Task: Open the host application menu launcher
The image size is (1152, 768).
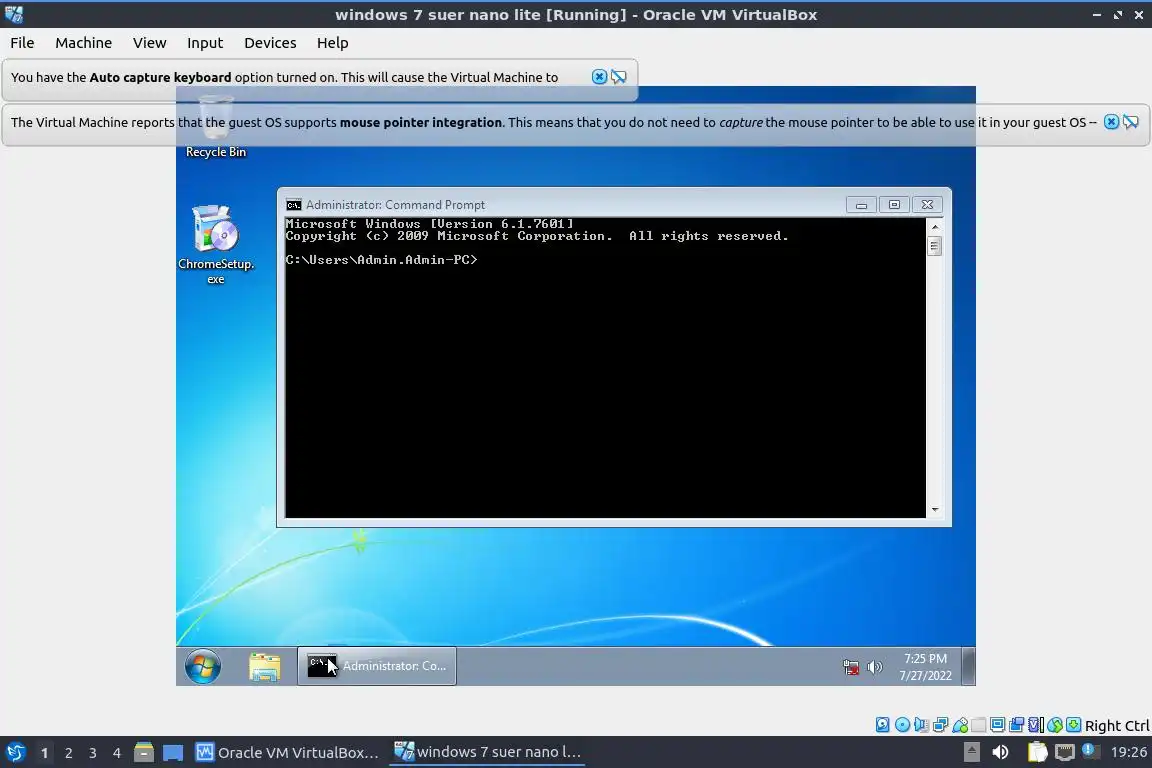Action: point(15,752)
